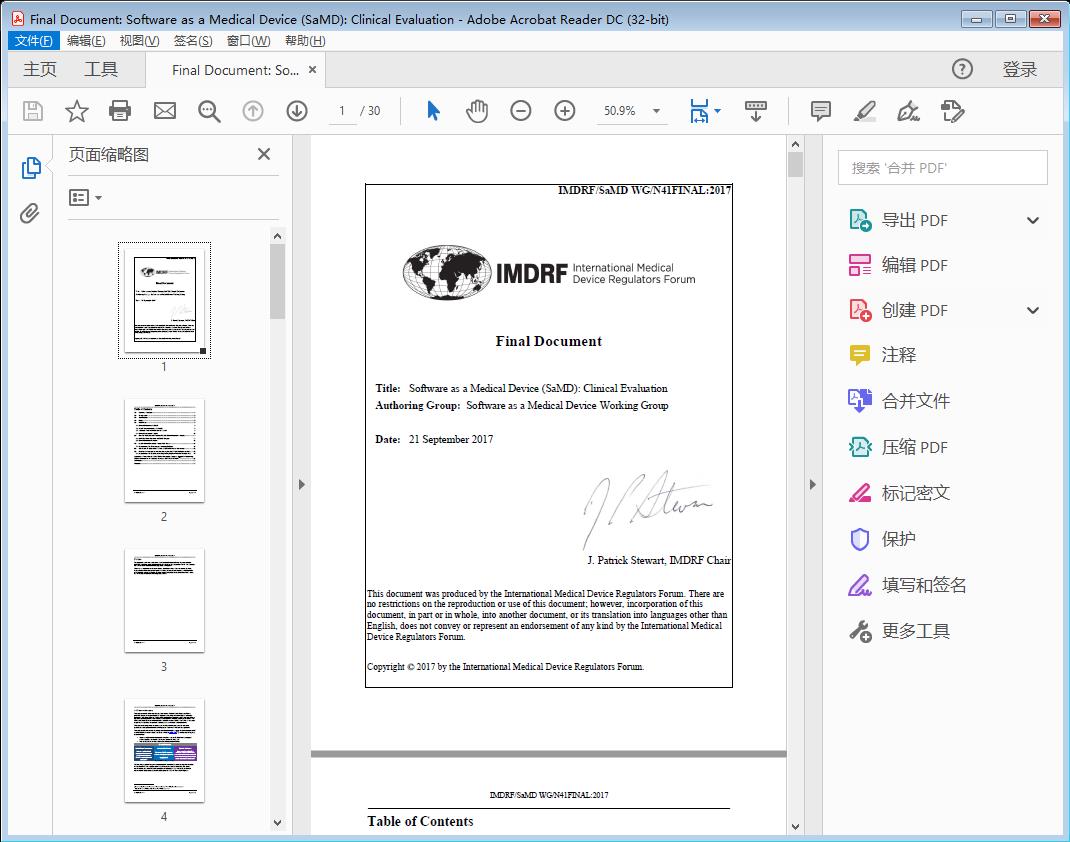1070x842 pixels.
Task: Select page 2 thumbnail
Action: coord(164,451)
